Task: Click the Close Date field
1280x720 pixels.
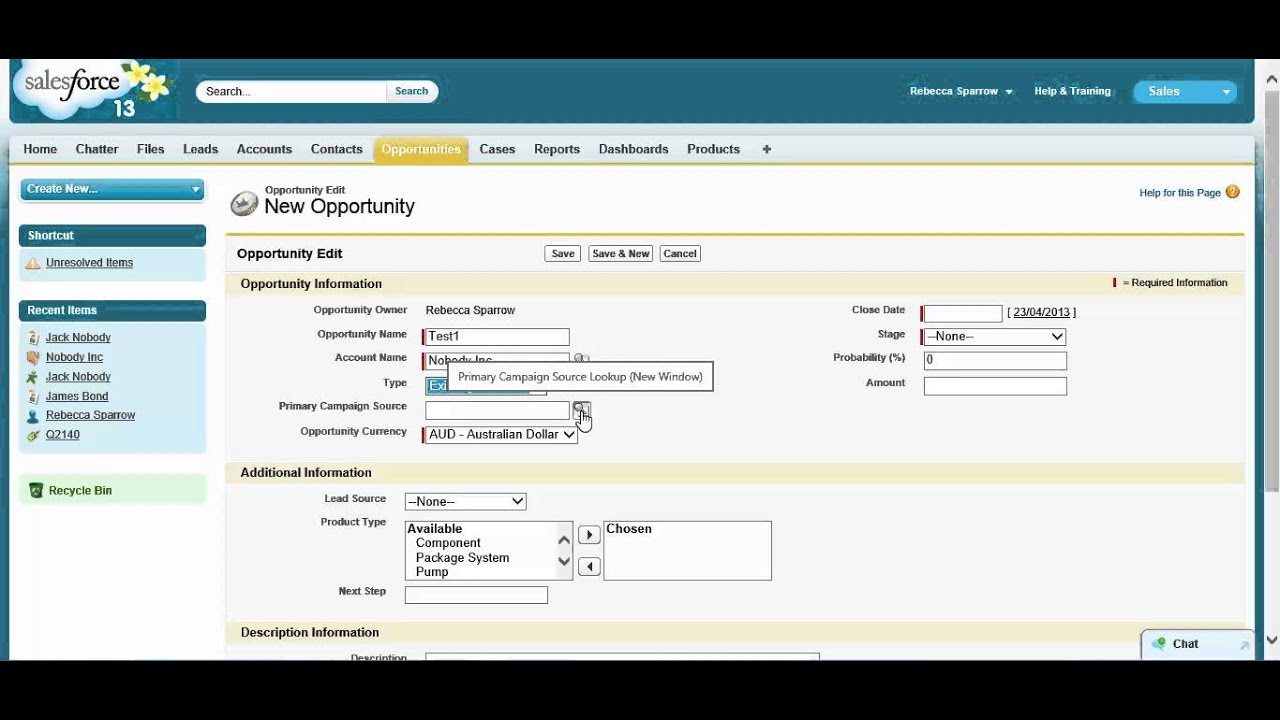Action: point(962,313)
